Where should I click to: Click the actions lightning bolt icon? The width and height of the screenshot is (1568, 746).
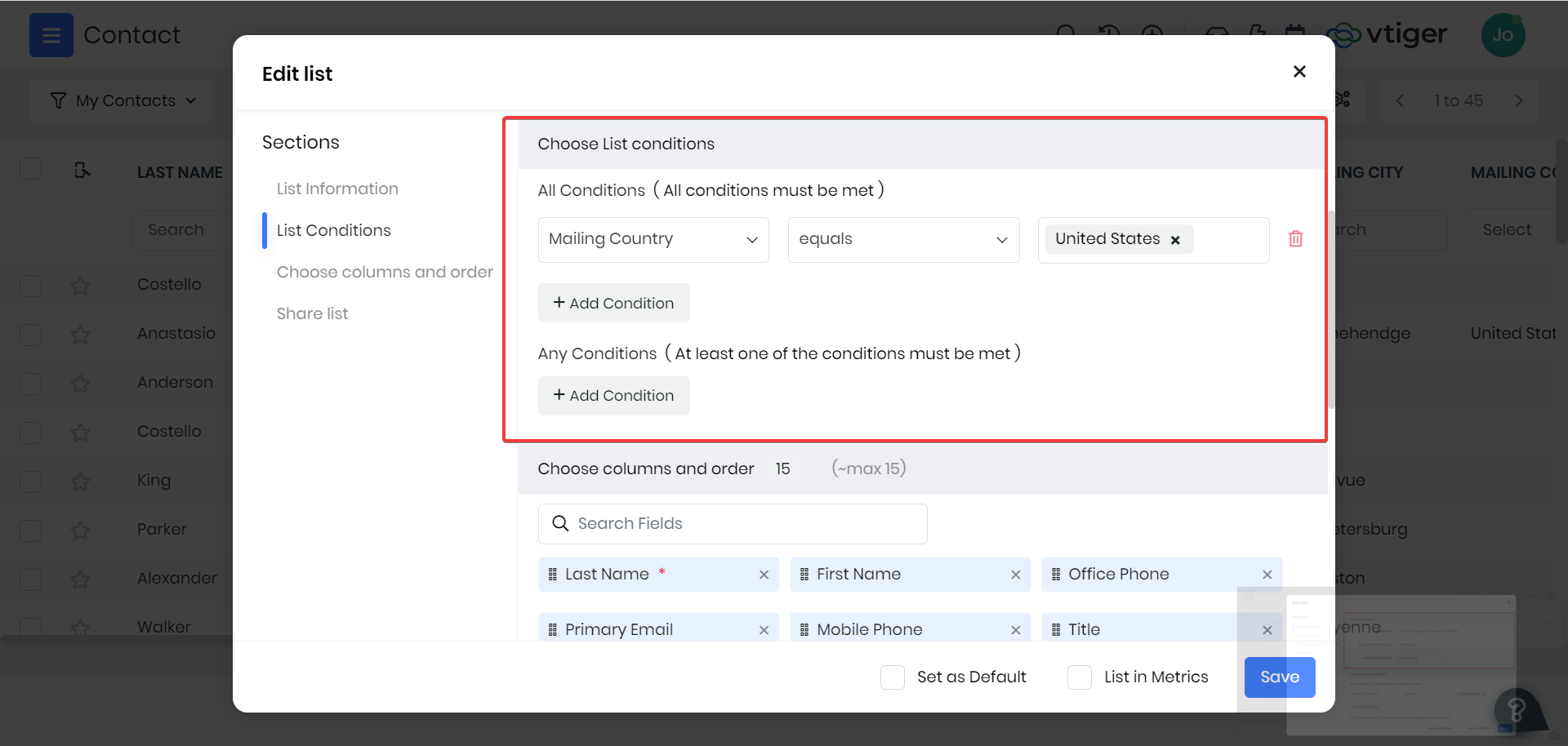point(1255,34)
